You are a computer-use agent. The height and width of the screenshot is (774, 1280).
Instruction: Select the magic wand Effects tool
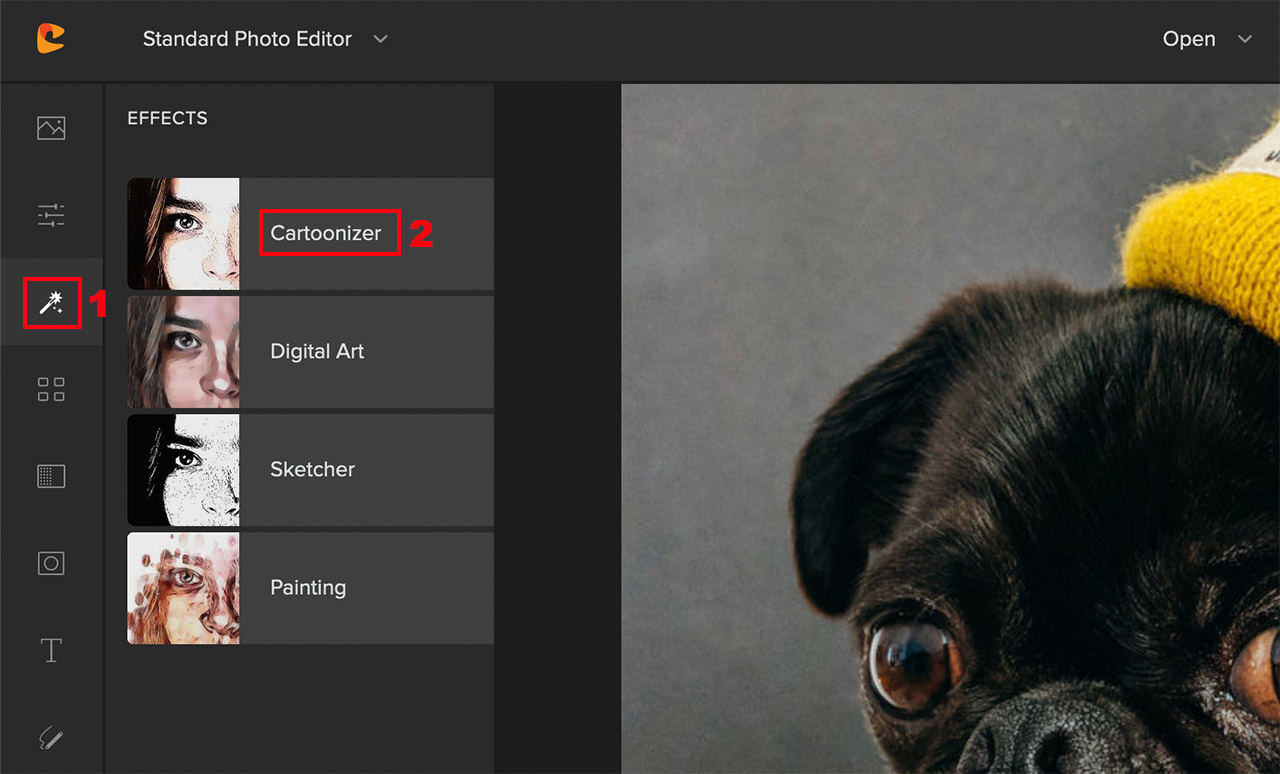[x=51, y=303]
